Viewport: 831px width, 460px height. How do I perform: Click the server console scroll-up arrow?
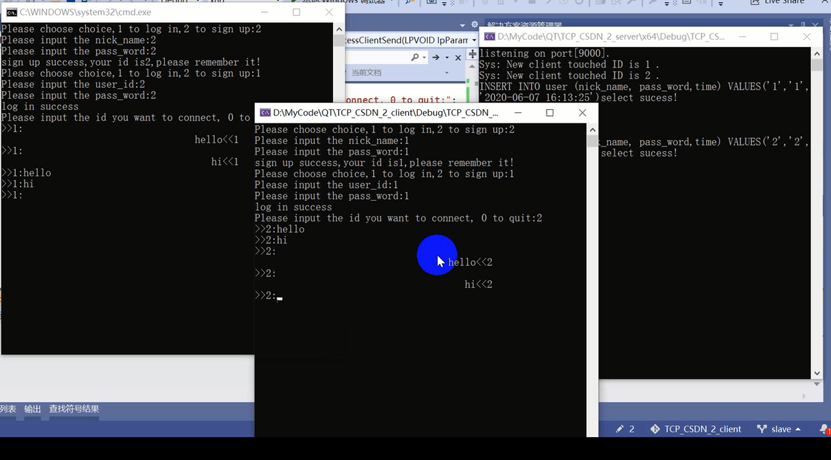click(817, 53)
